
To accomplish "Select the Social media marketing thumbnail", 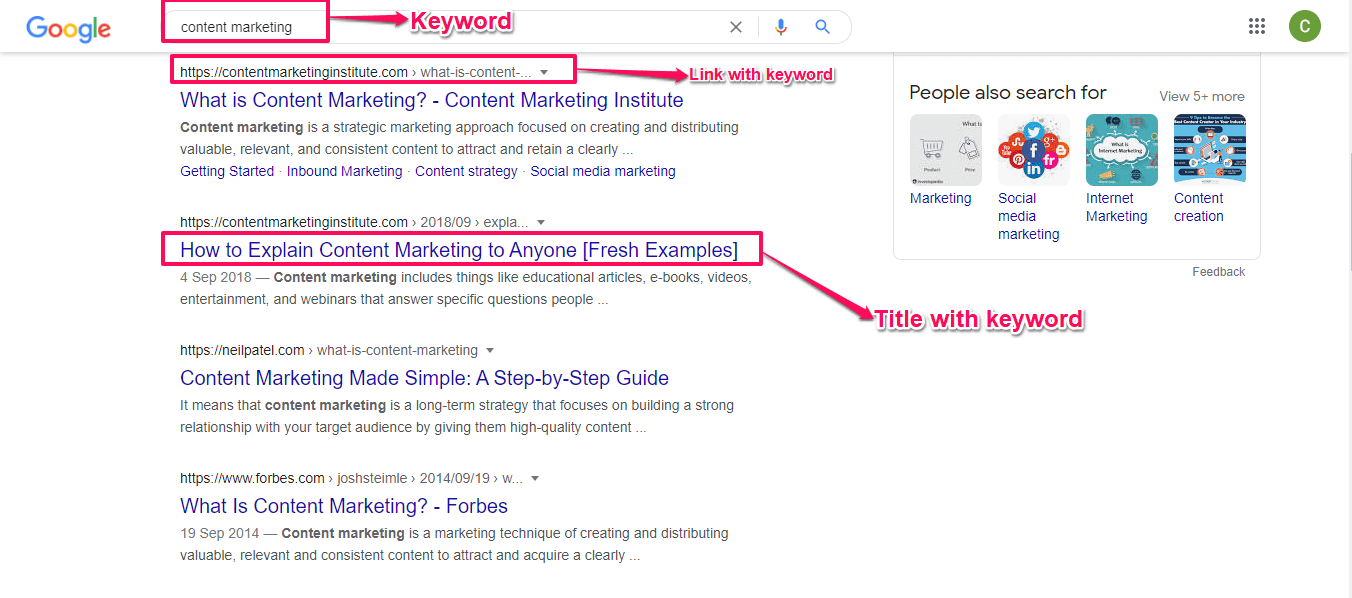I will (1033, 150).
